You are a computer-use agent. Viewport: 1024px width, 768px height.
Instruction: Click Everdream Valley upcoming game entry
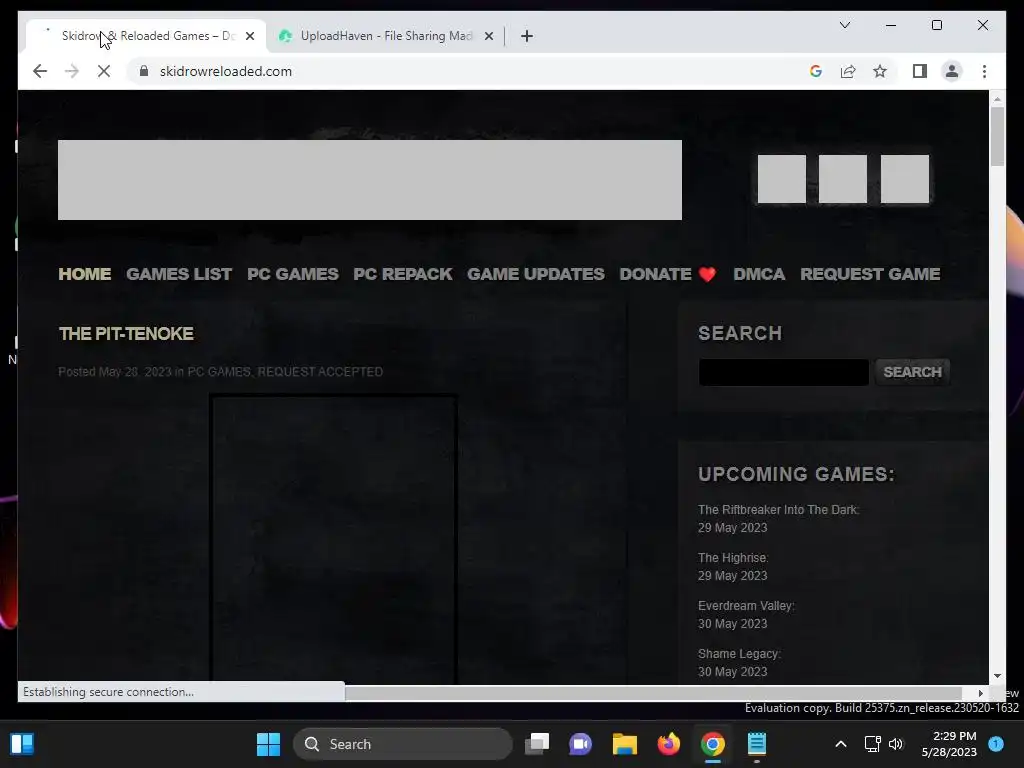(746, 605)
